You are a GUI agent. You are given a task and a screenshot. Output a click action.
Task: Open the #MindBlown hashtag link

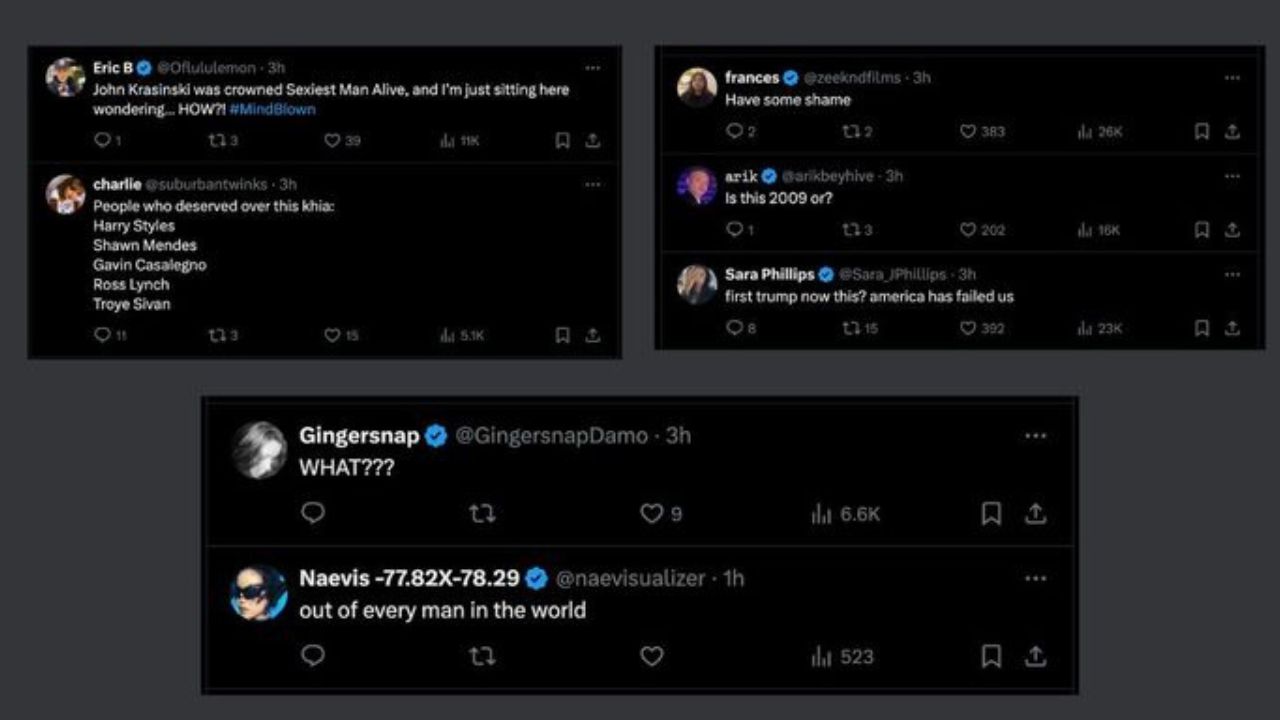272,109
